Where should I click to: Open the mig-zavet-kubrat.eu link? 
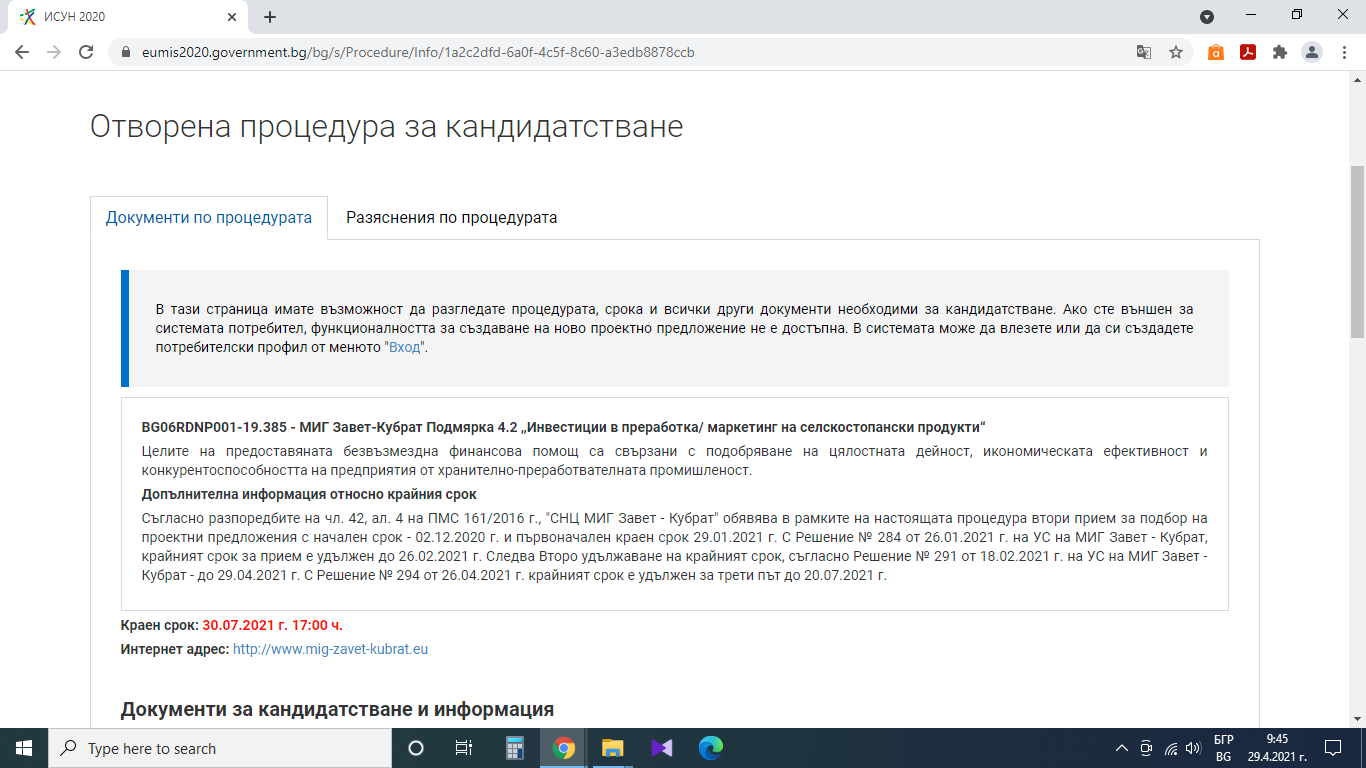click(330, 649)
